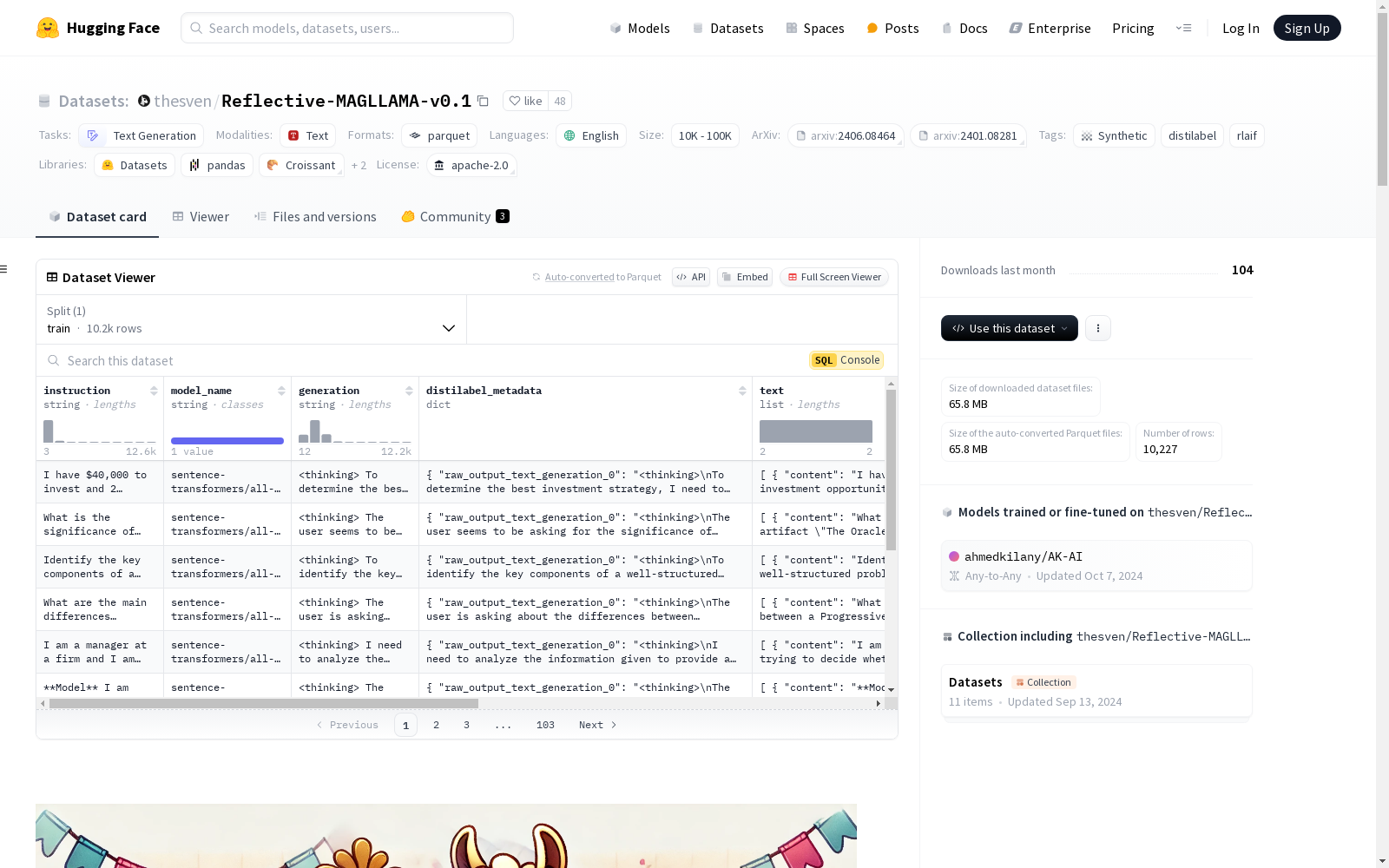Select the distilabel tag

click(x=1192, y=135)
